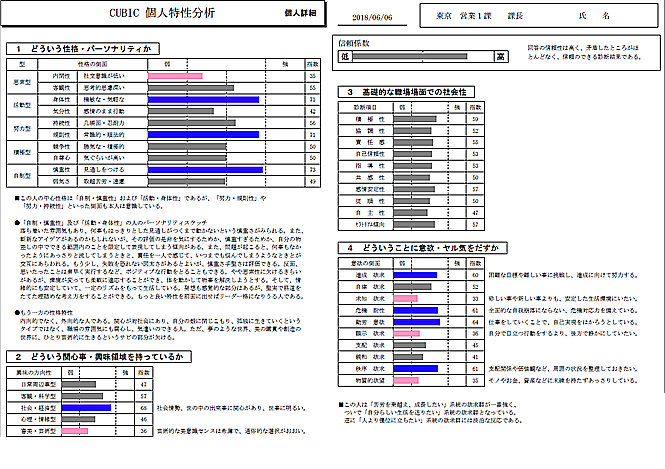Click the '身体性' row label
This screenshot has height=469, width=665.
[61, 100]
